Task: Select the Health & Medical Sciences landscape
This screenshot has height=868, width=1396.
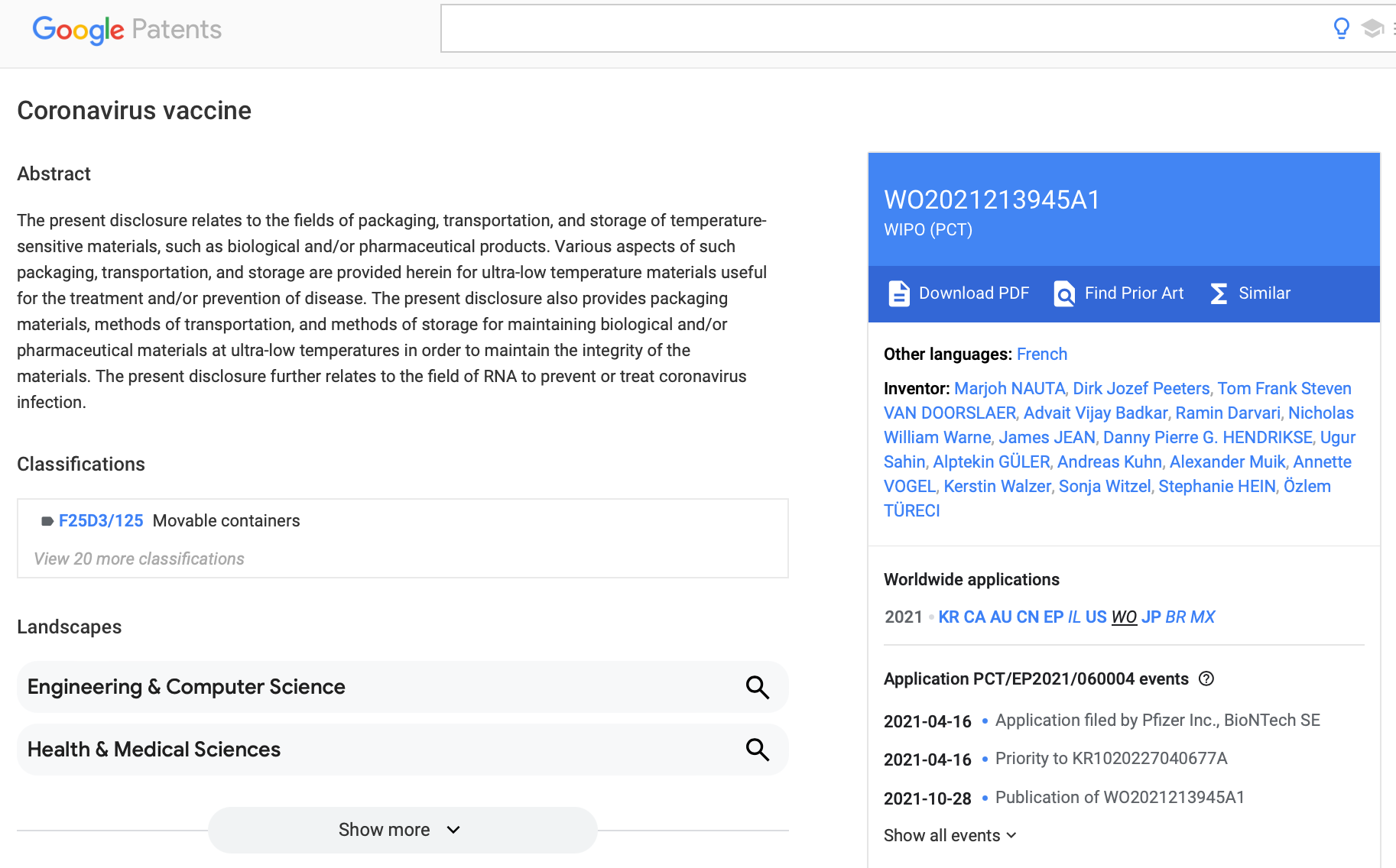Action: [402, 750]
